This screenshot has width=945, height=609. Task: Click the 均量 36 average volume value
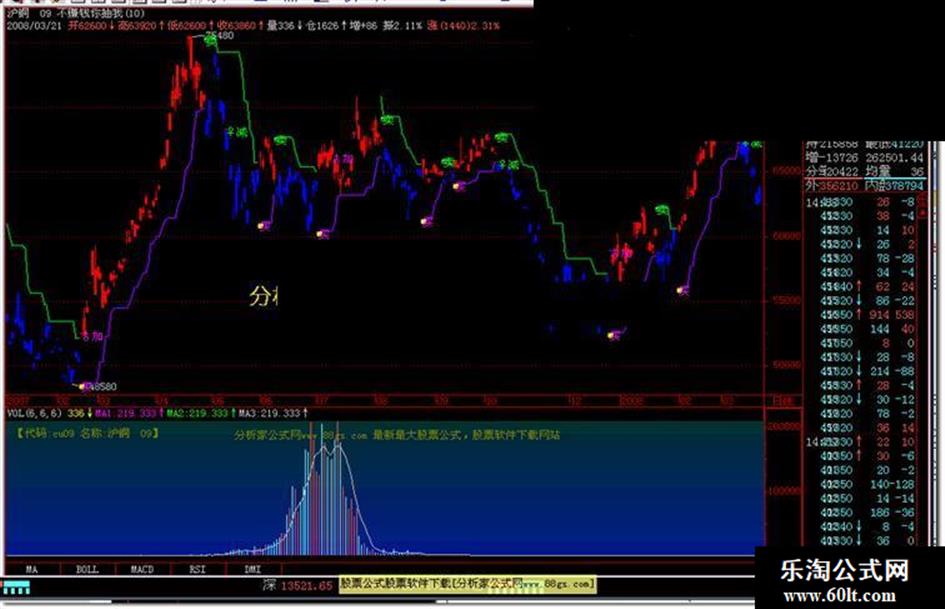tap(895, 172)
